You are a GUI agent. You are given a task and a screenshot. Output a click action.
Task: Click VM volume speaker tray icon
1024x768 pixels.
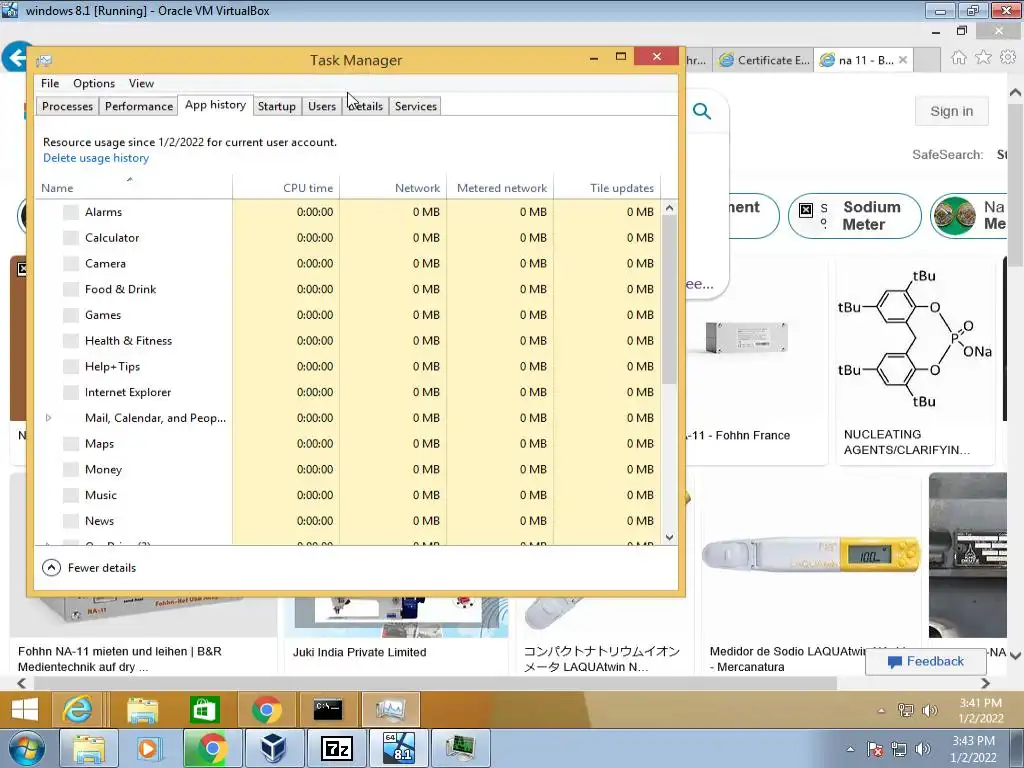[929, 711]
